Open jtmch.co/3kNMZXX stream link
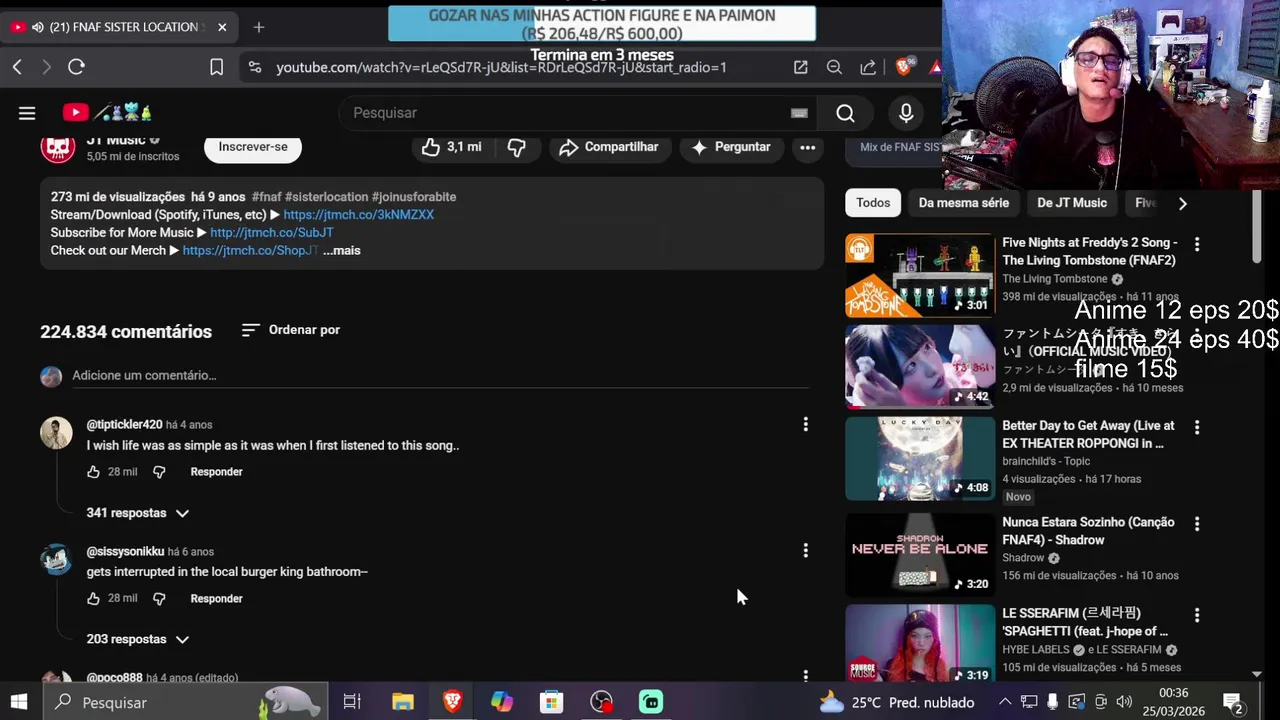The width and height of the screenshot is (1280, 720). pos(358,215)
